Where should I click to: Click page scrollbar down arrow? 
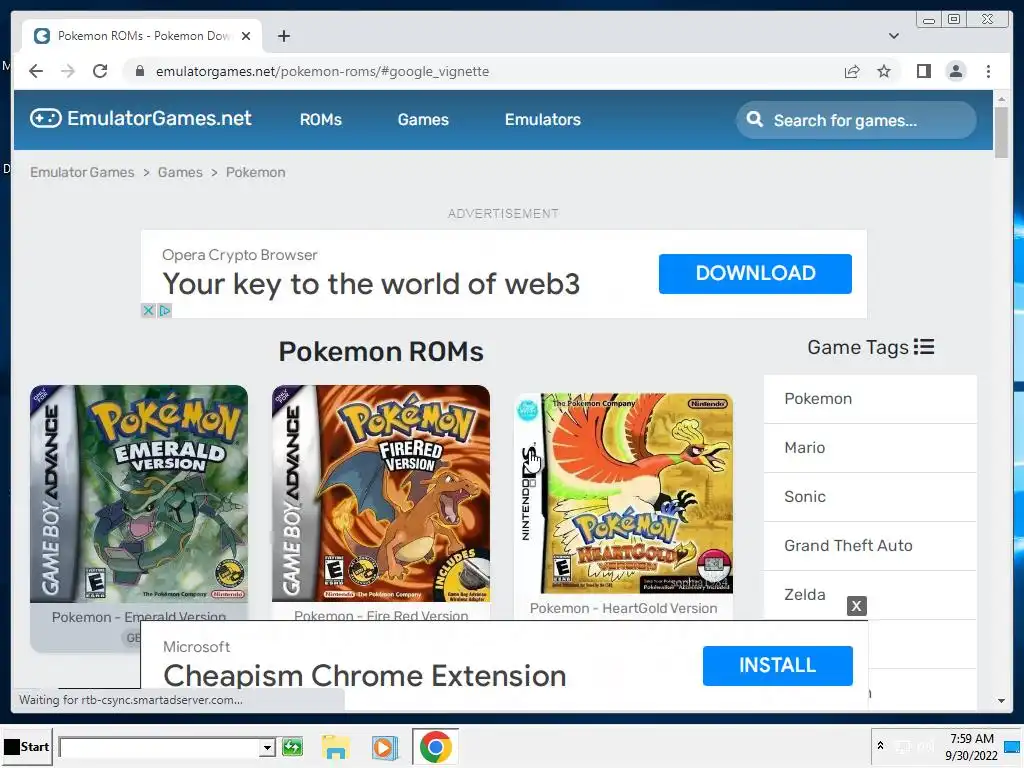(1002, 701)
